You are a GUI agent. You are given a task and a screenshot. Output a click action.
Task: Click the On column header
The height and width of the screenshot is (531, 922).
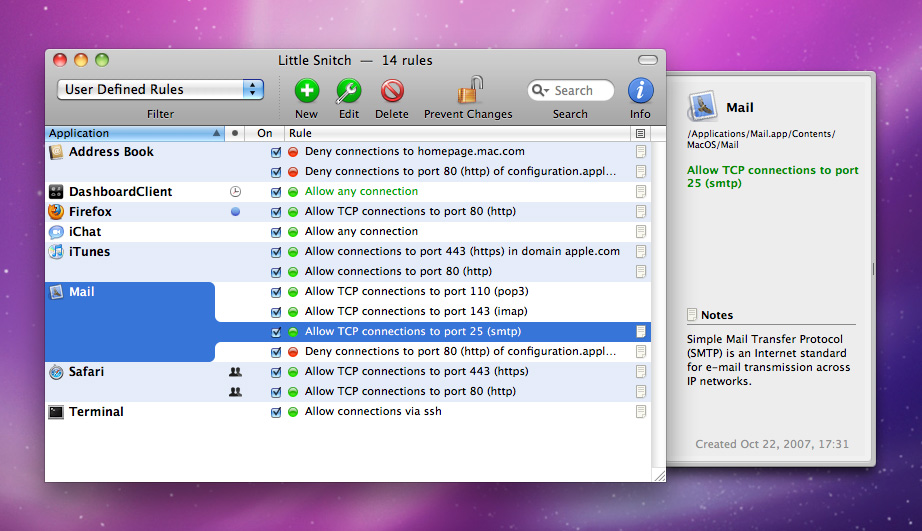pyautogui.click(x=264, y=133)
